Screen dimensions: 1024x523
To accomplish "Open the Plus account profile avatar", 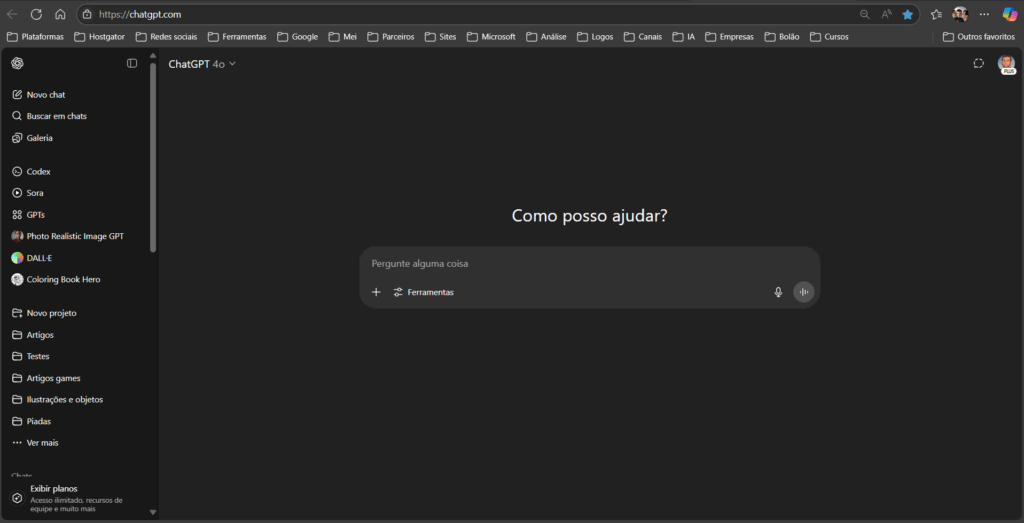I will coord(1006,64).
